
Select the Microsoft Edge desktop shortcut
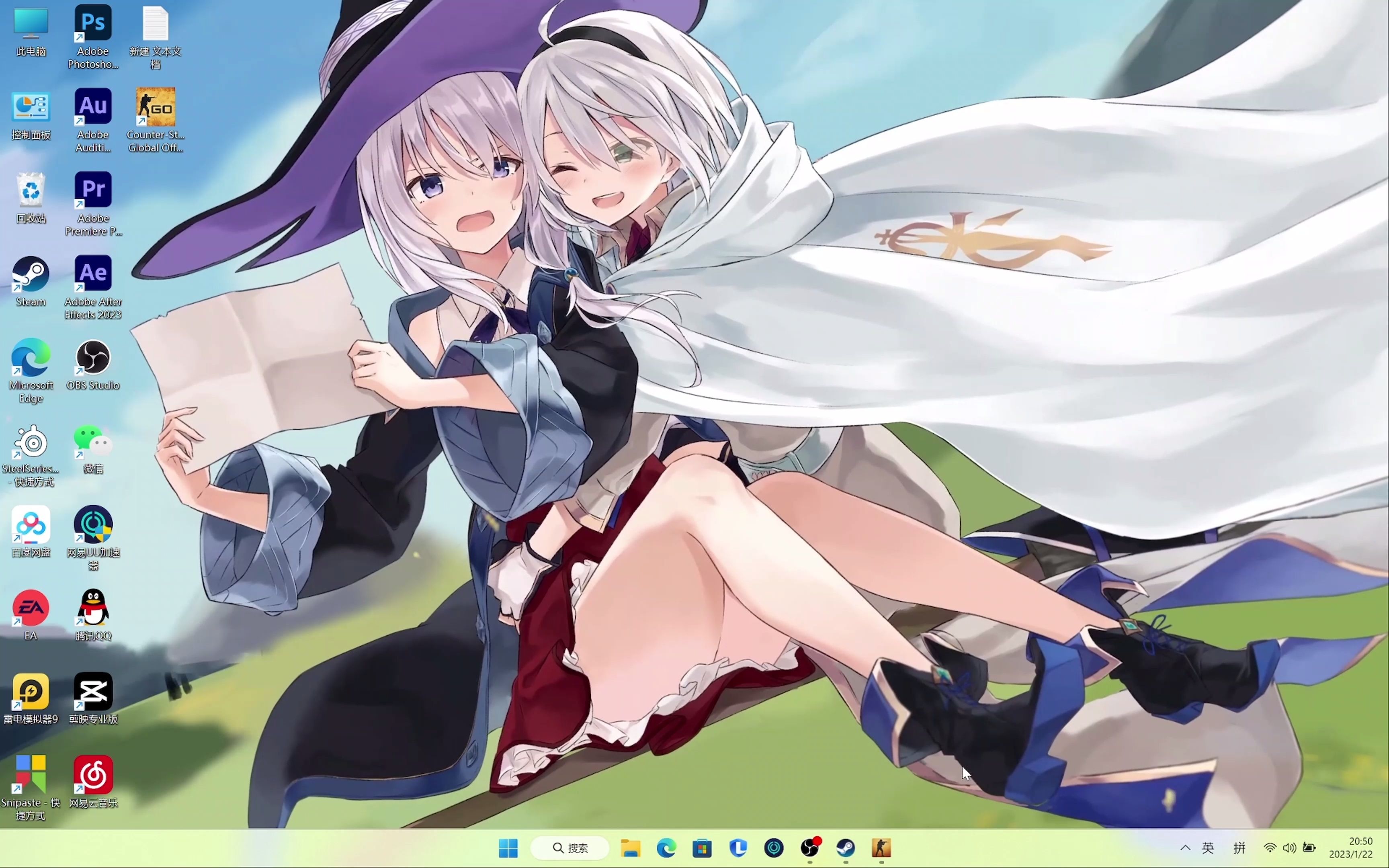(31, 371)
